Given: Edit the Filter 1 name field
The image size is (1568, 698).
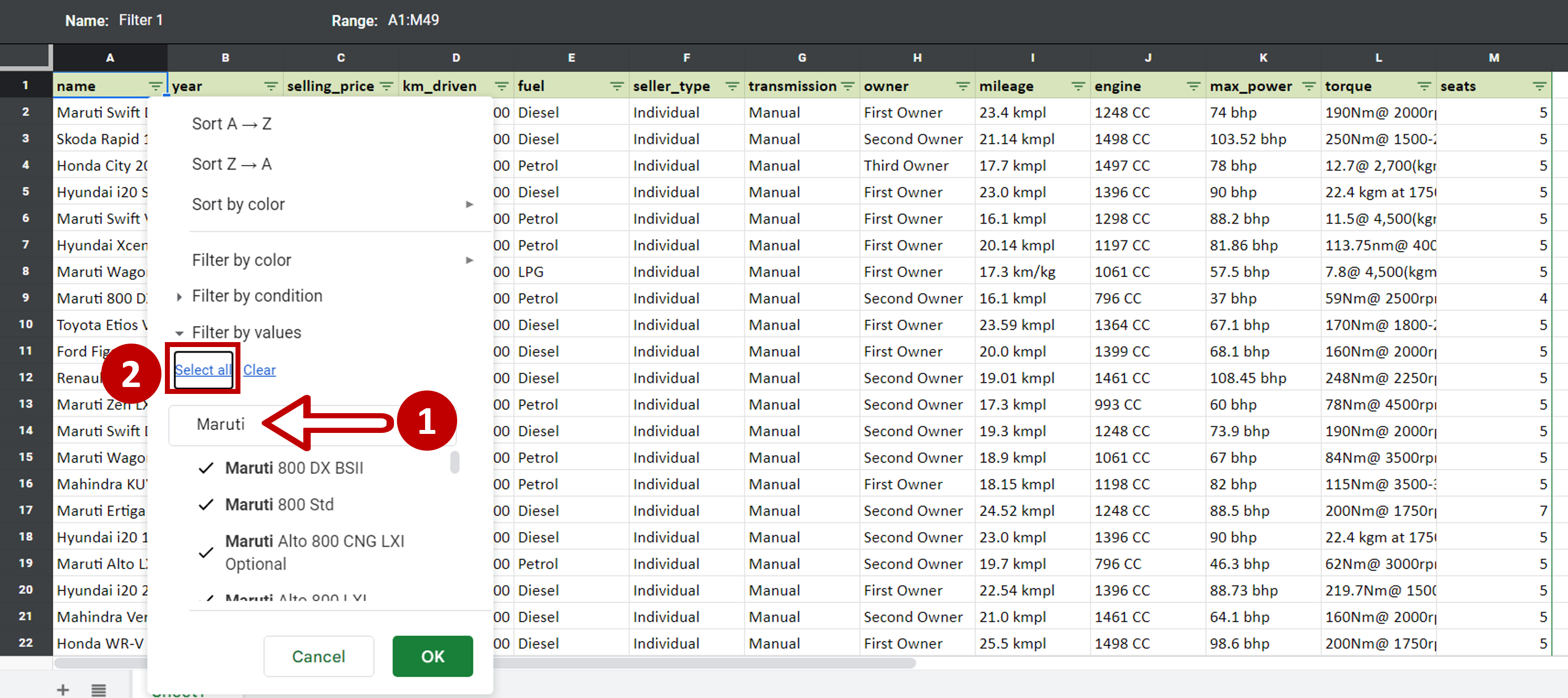Looking at the screenshot, I should coord(141,20).
